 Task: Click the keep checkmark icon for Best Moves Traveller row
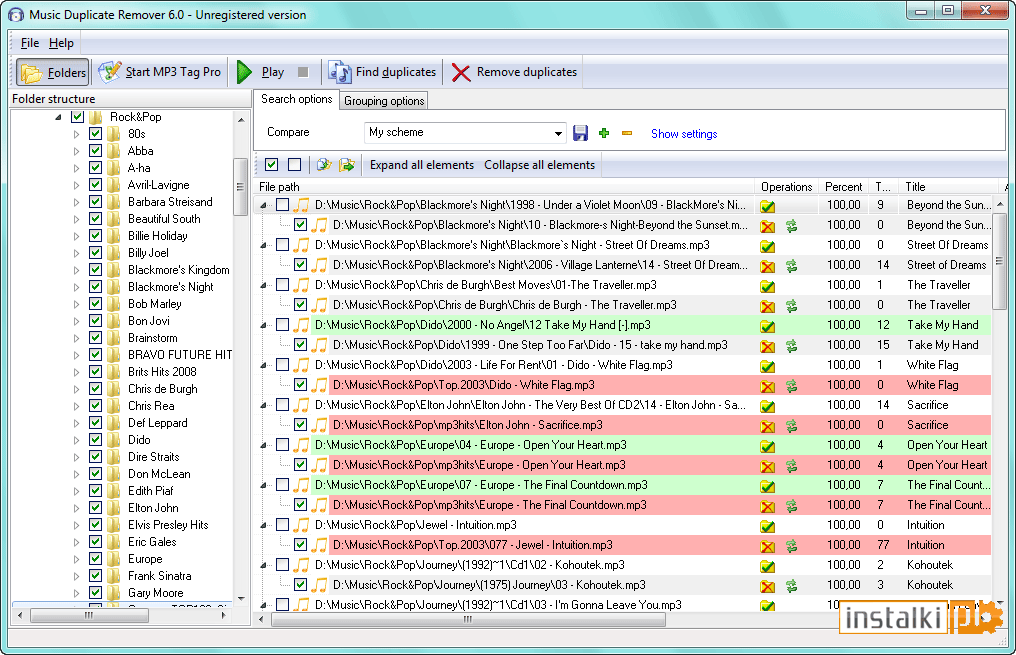[768, 286]
